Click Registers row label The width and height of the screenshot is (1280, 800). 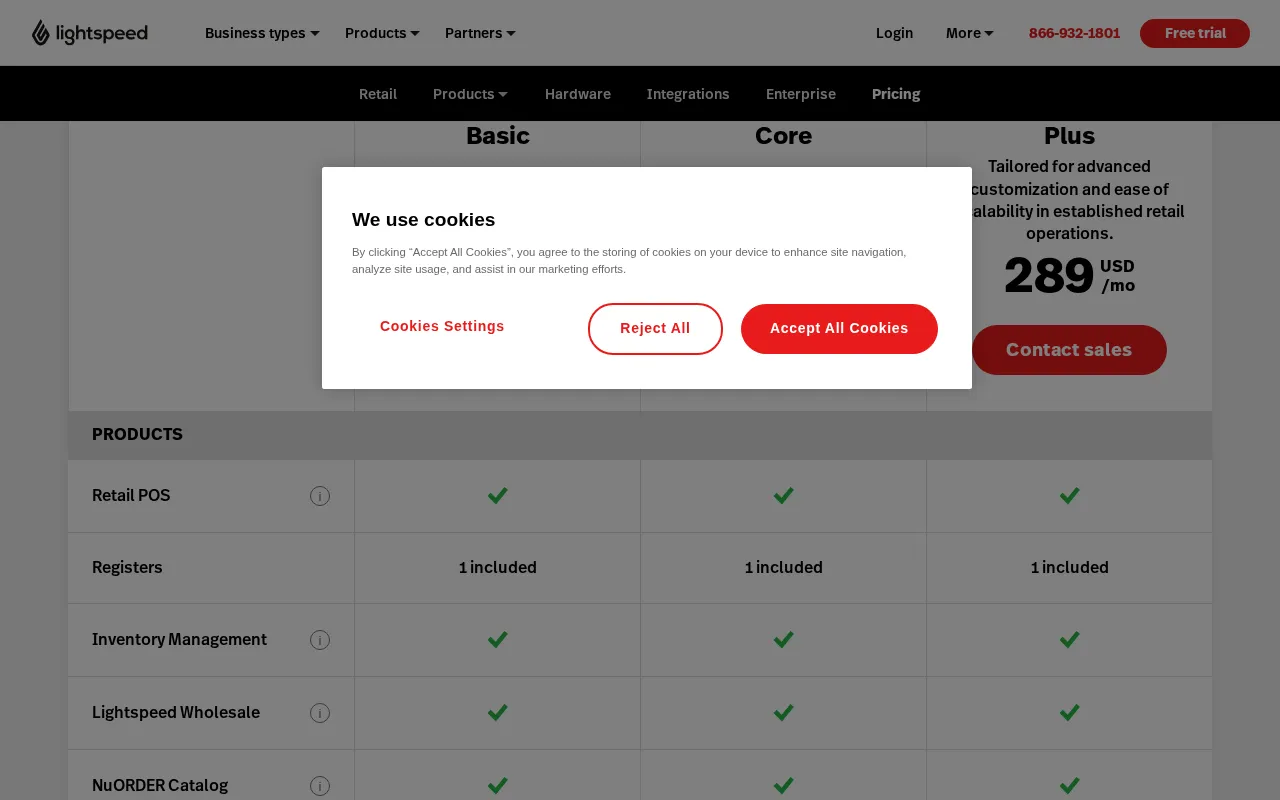127,568
